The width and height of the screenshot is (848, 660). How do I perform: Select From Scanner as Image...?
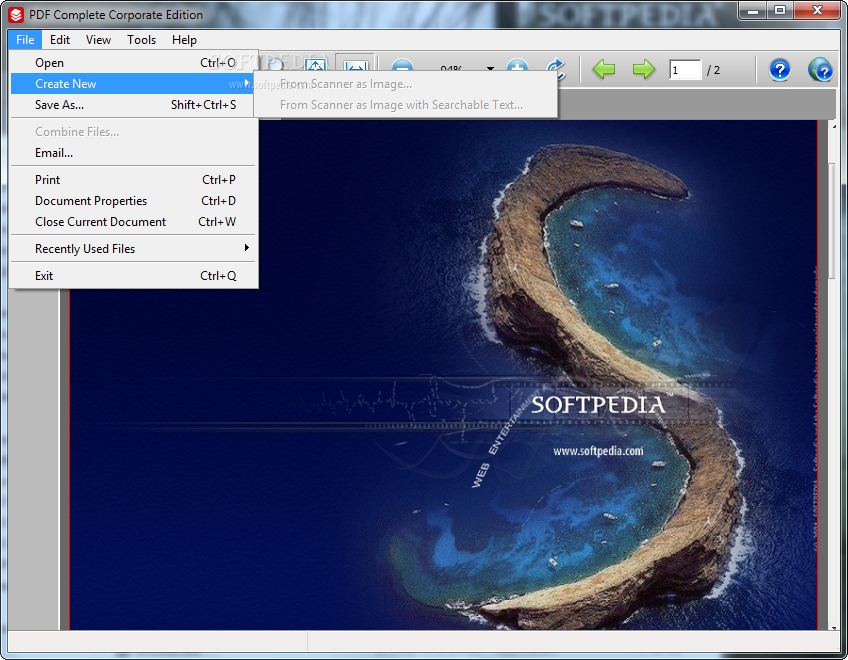point(406,84)
